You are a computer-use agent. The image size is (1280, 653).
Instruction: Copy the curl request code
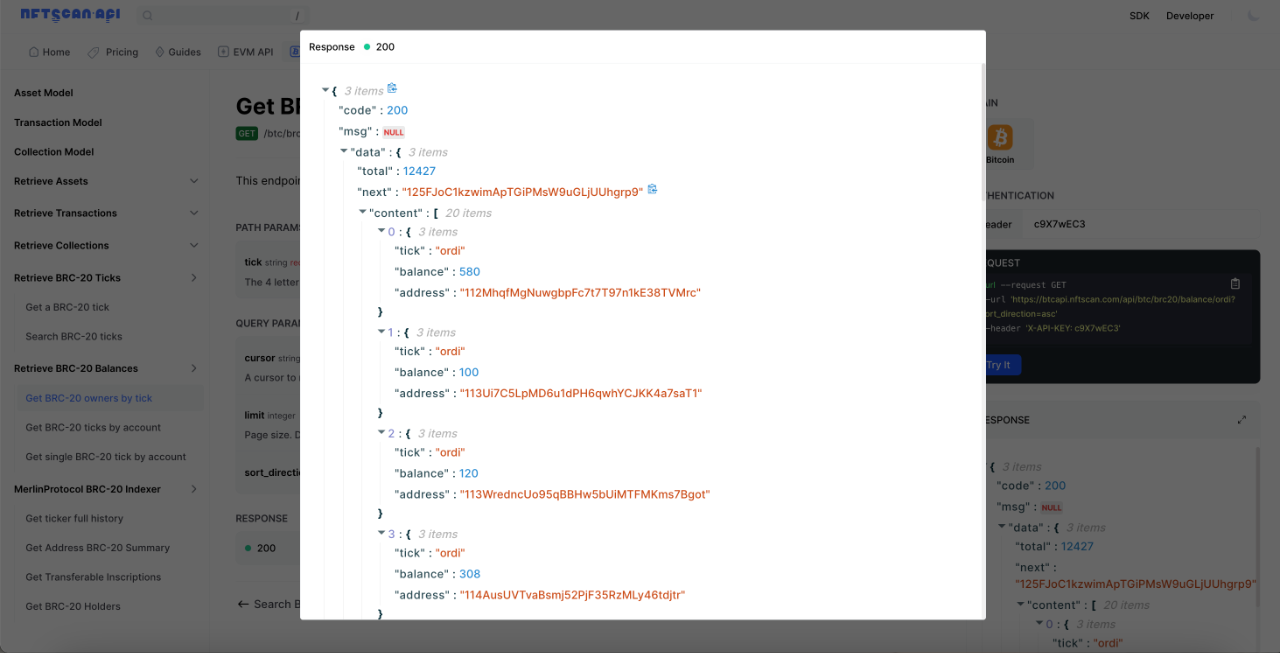tap(1235, 284)
